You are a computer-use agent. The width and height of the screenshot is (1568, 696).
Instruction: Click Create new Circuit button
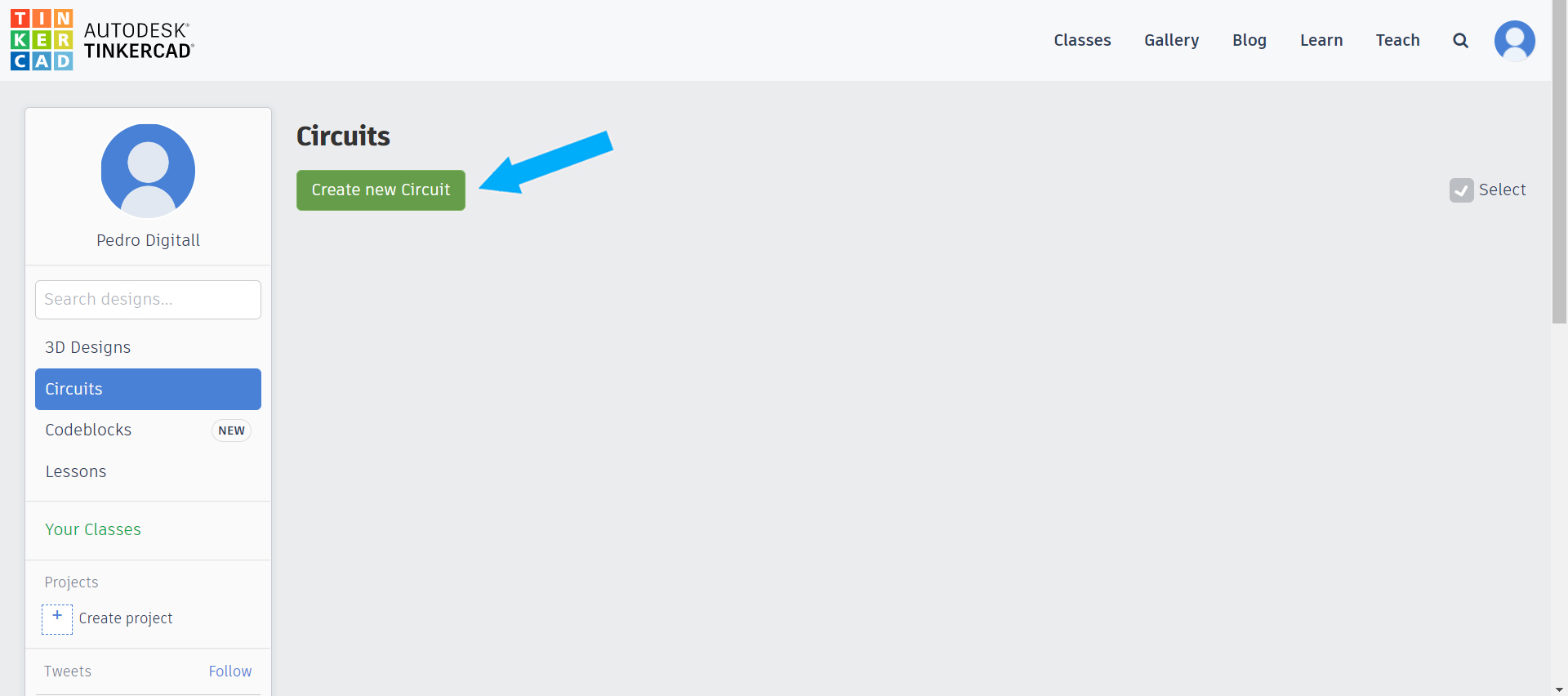click(381, 190)
